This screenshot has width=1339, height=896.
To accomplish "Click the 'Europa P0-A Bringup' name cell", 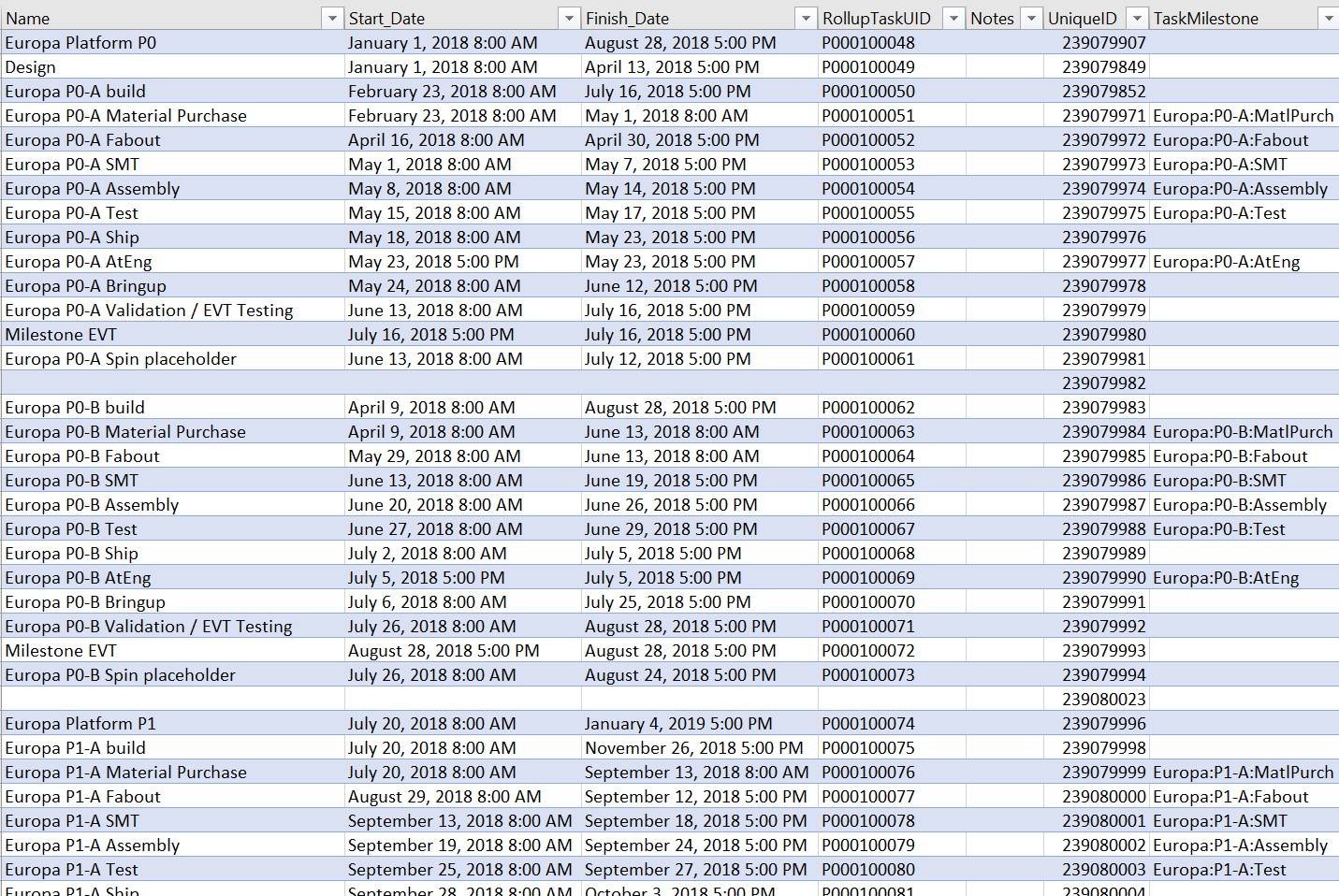I will click(173, 285).
